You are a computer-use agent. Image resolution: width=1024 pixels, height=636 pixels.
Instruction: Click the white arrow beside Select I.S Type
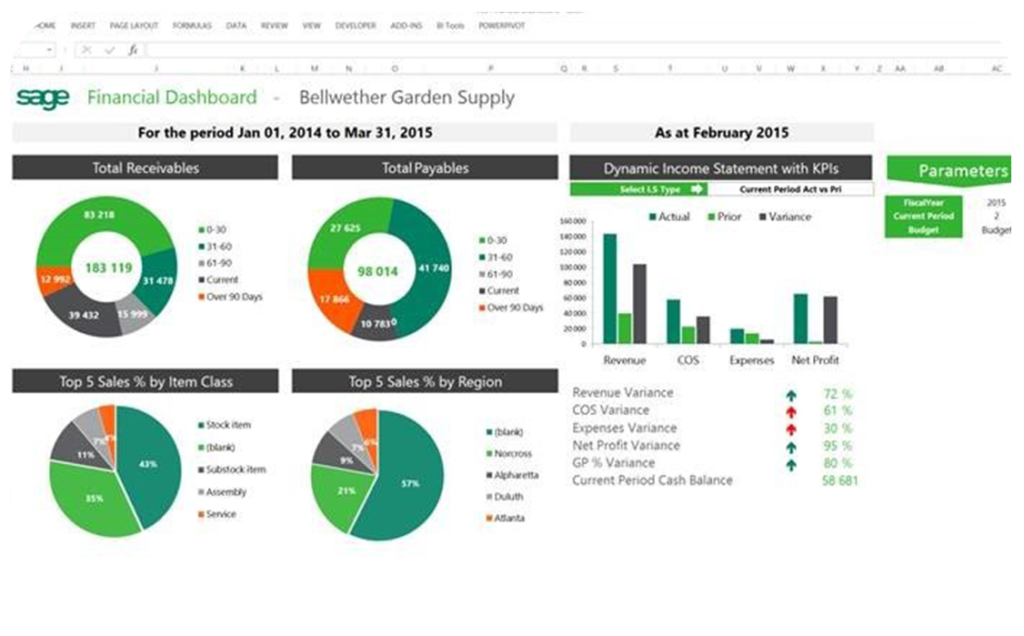point(697,189)
